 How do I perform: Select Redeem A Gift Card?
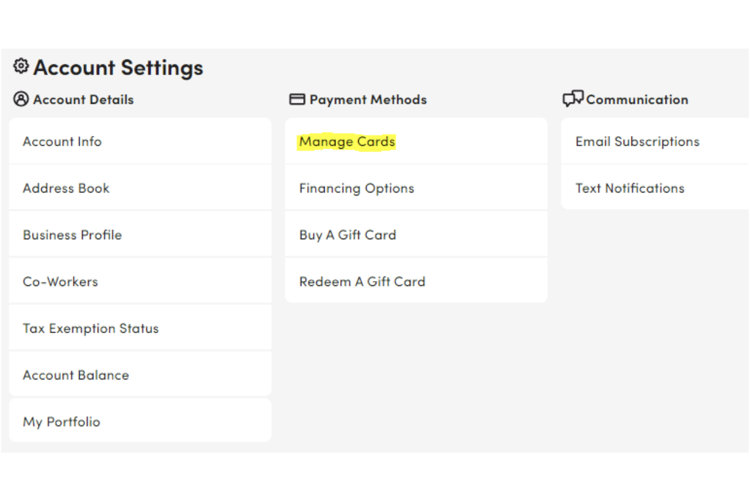tap(362, 282)
